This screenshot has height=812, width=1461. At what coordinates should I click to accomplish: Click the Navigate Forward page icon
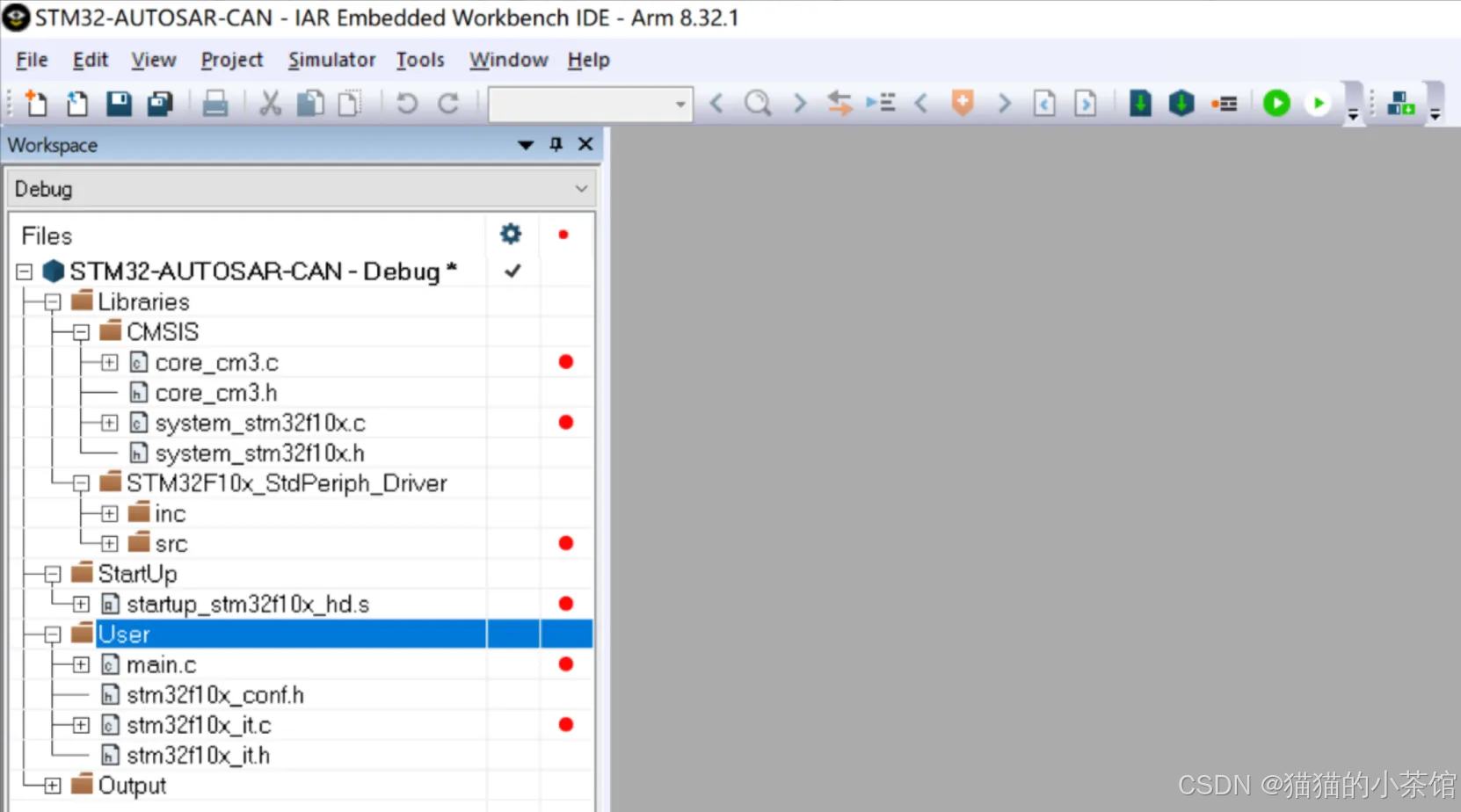tap(1086, 104)
